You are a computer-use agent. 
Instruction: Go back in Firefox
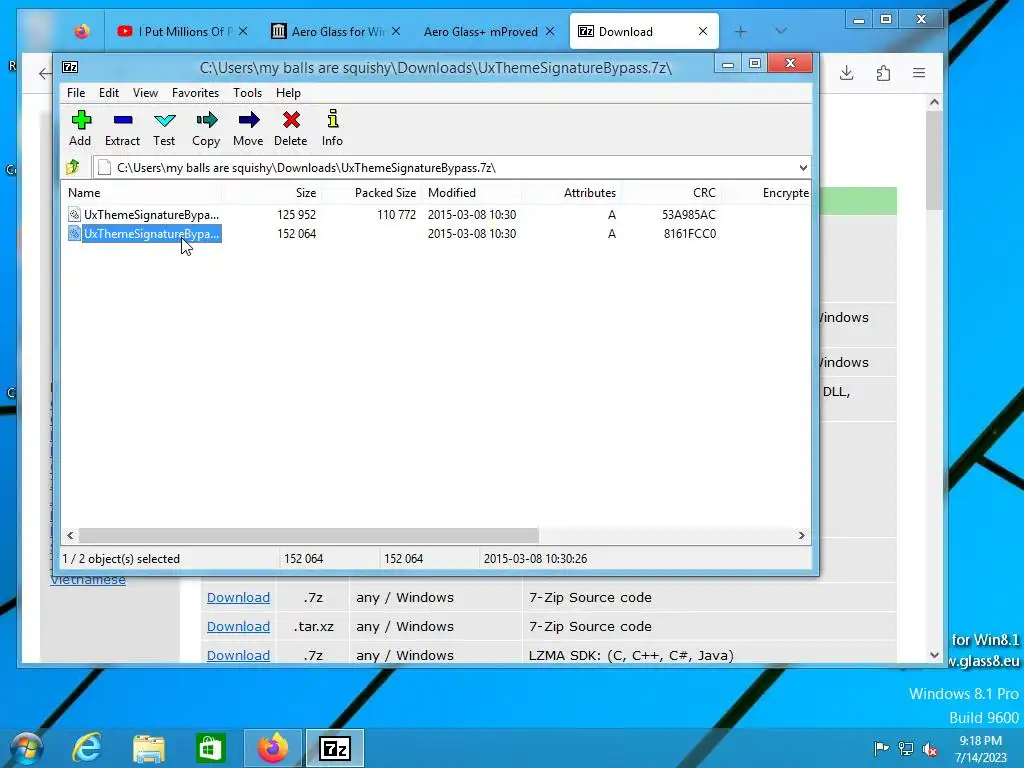(x=44, y=74)
